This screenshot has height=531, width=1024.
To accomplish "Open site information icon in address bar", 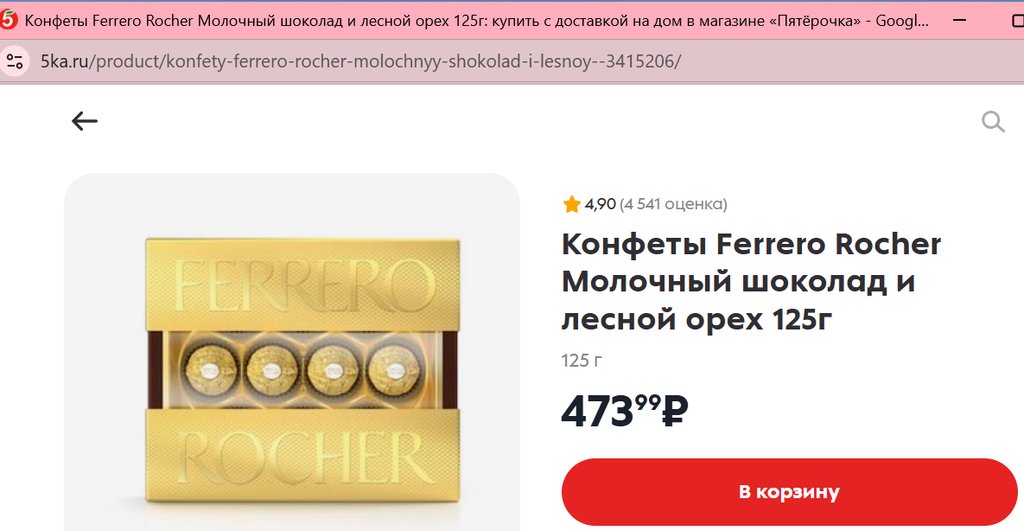I will [x=15, y=61].
